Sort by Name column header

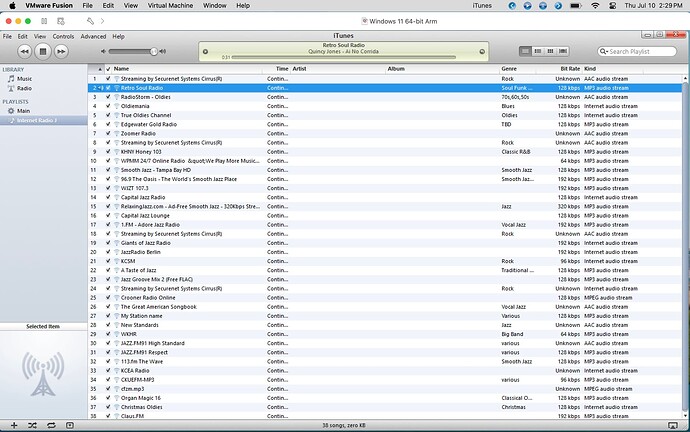coord(187,69)
